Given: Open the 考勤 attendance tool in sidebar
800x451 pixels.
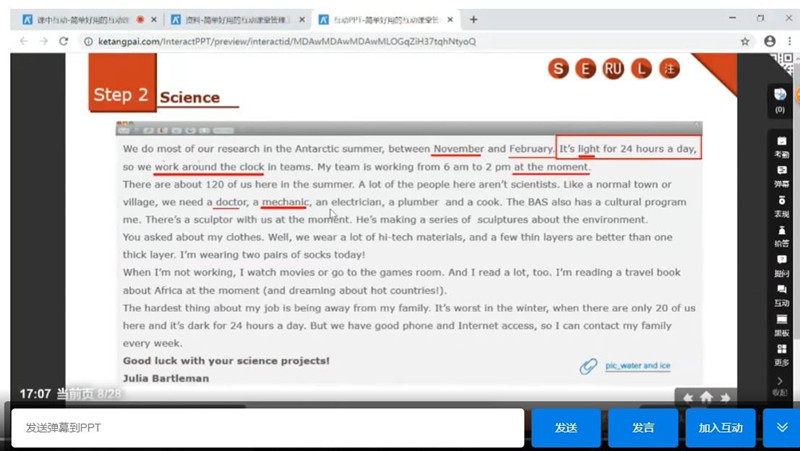Looking at the screenshot, I should (x=780, y=144).
